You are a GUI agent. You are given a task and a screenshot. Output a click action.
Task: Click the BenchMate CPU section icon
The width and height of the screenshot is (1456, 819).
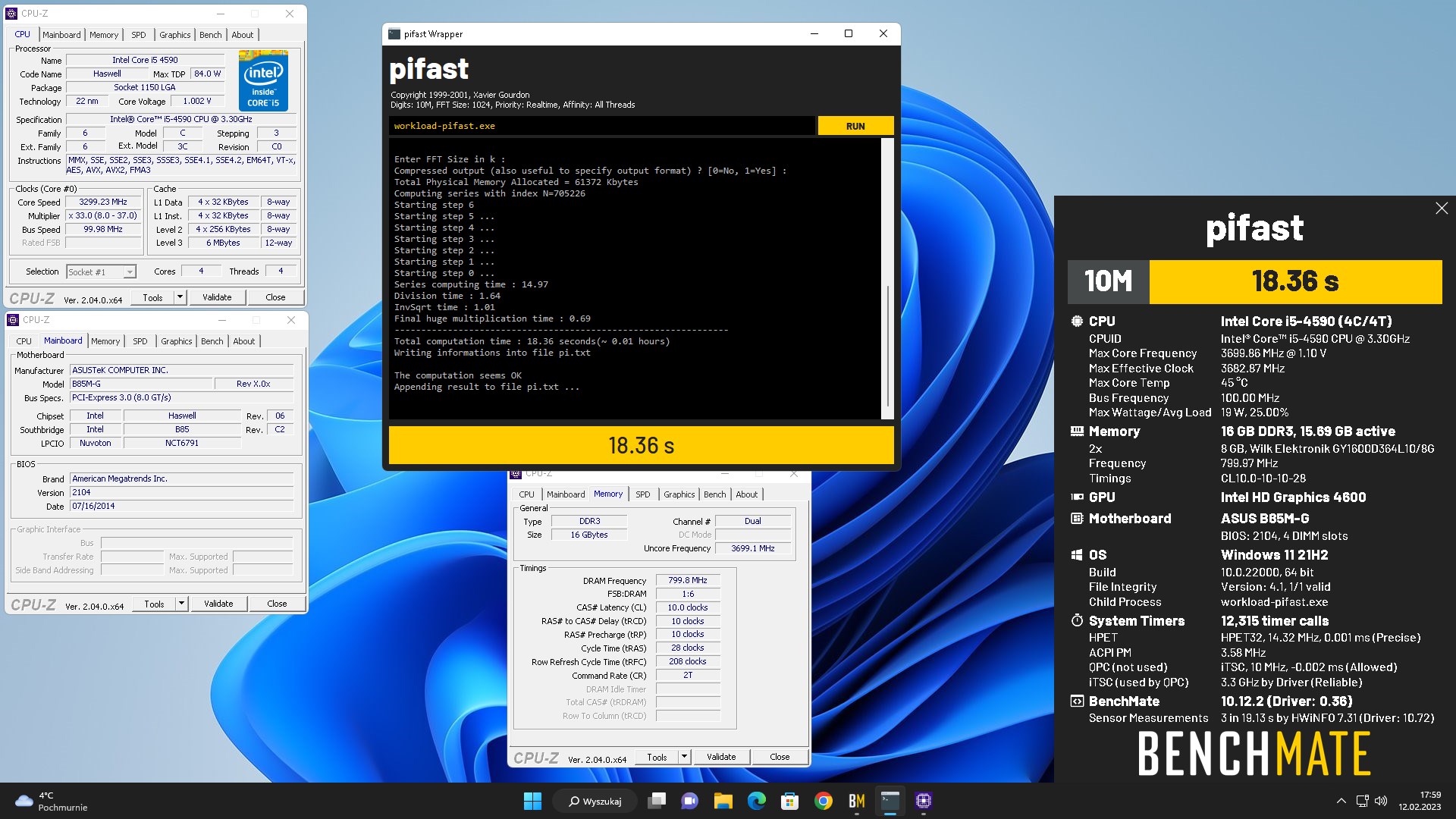pyautogui.click(x=1077, y=321)
